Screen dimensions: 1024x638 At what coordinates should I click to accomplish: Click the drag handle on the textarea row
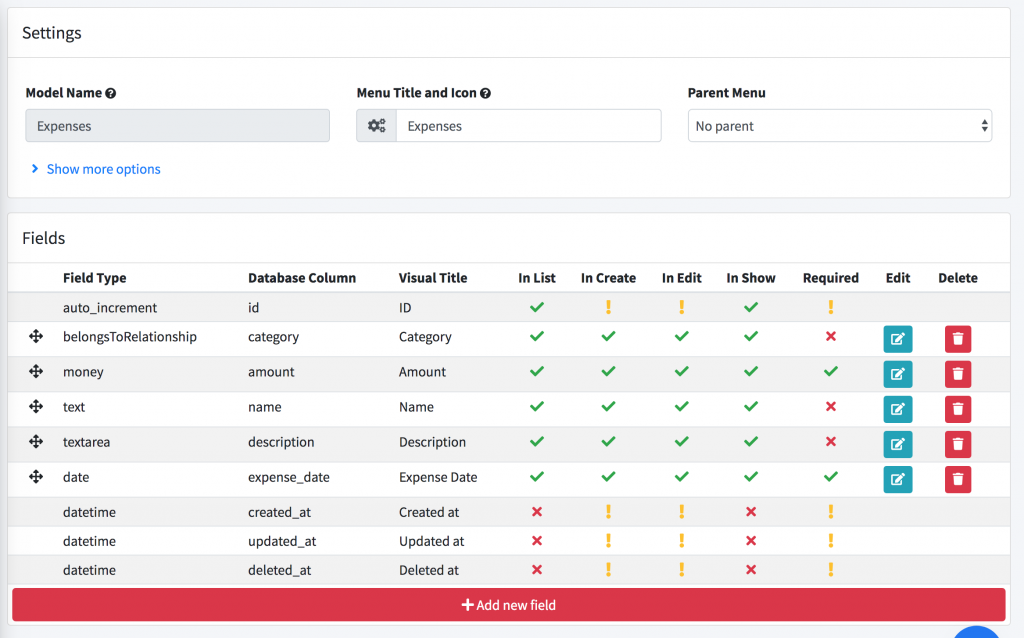[36, 442]
